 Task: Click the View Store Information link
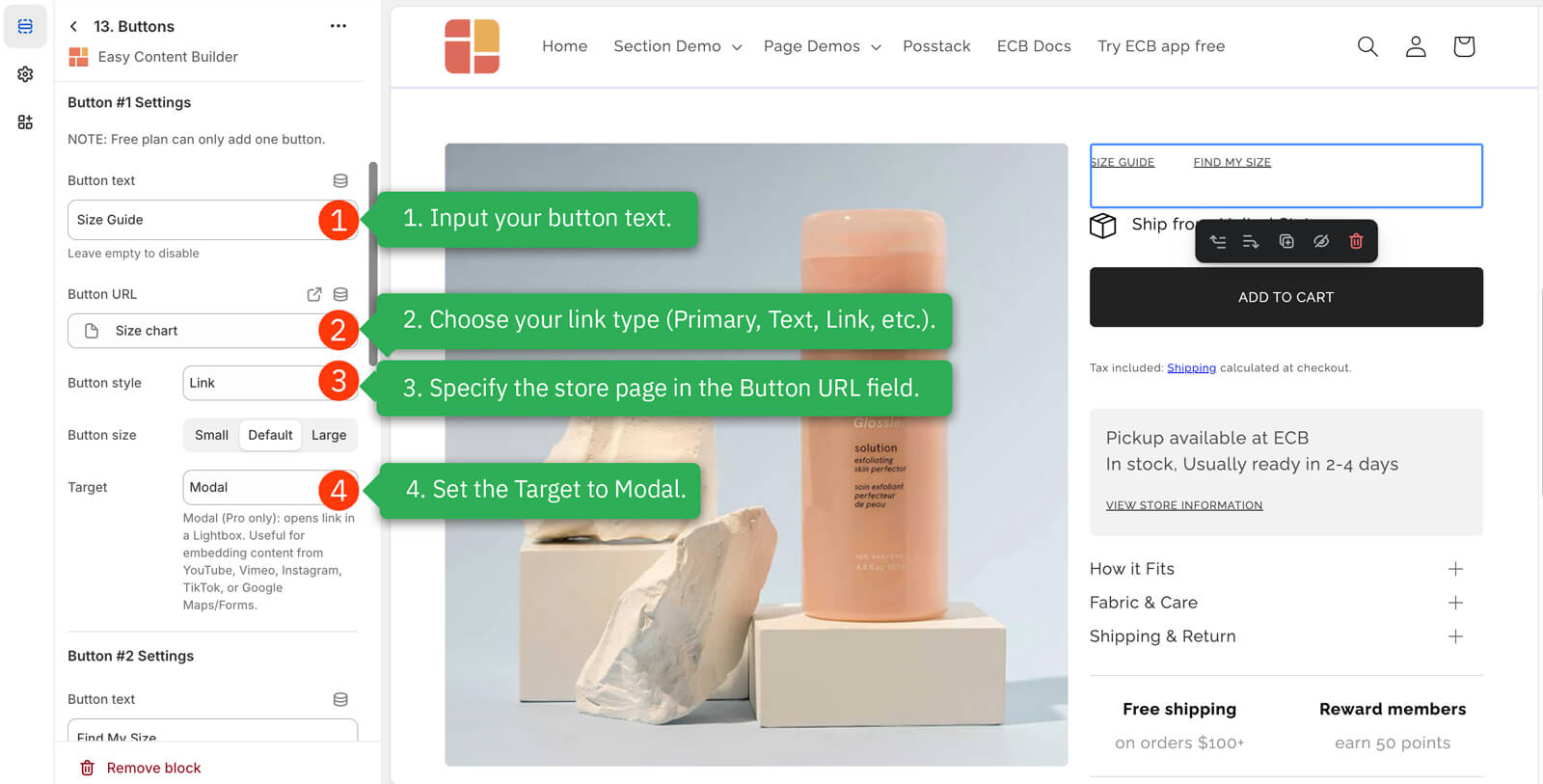click(x=1183, y=505)
